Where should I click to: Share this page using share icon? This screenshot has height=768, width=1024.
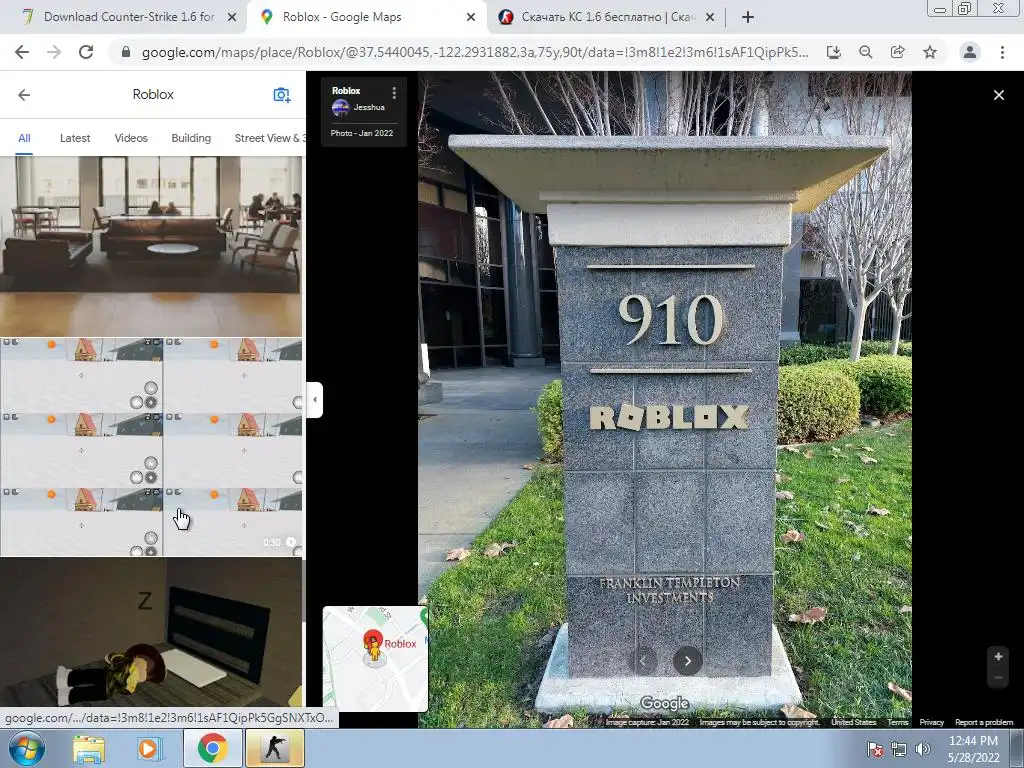[898, 52]
